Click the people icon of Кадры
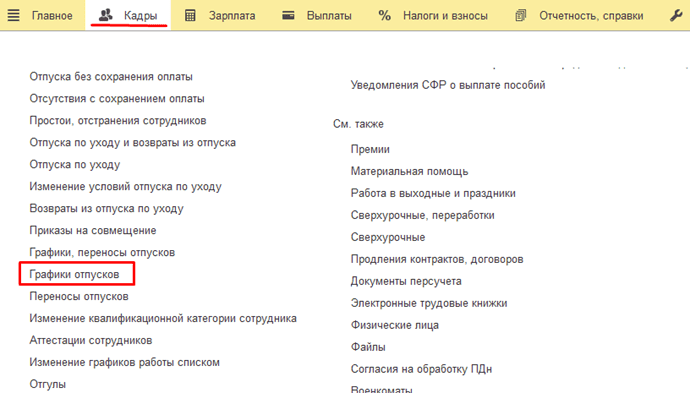Image resolution: width=690 pixels, height=393 pixels. coord(106,15)
